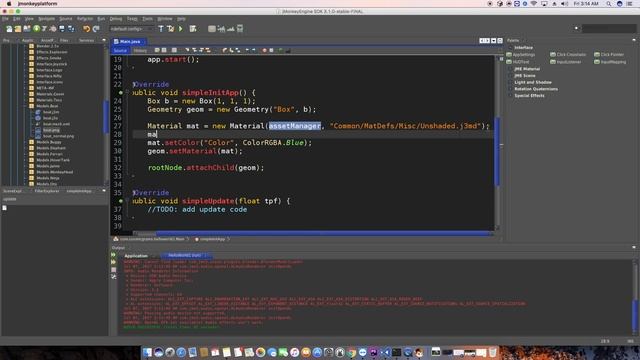The height and width of the screenshot is (360, 640).
Task: Click the red stop macro recording icon
Action: [264, 50]
